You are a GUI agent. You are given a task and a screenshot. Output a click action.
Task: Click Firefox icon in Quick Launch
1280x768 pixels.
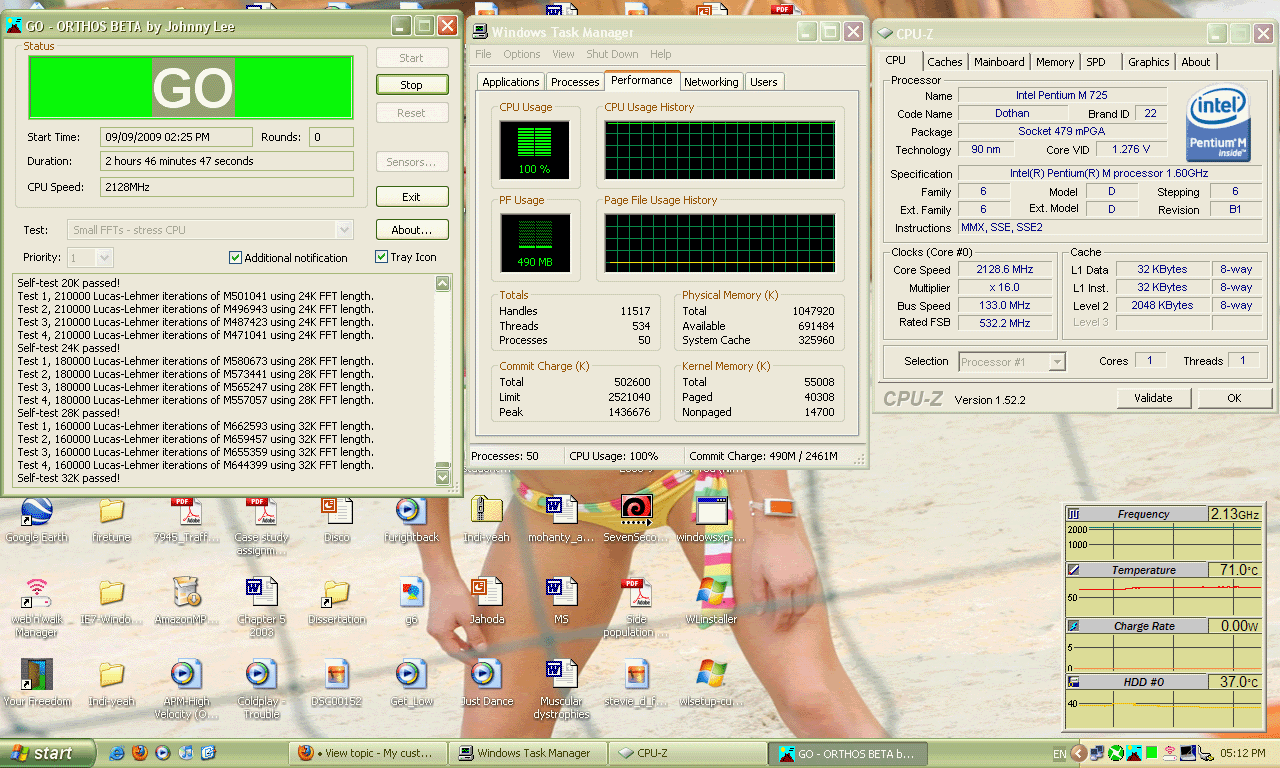(141, 752)
